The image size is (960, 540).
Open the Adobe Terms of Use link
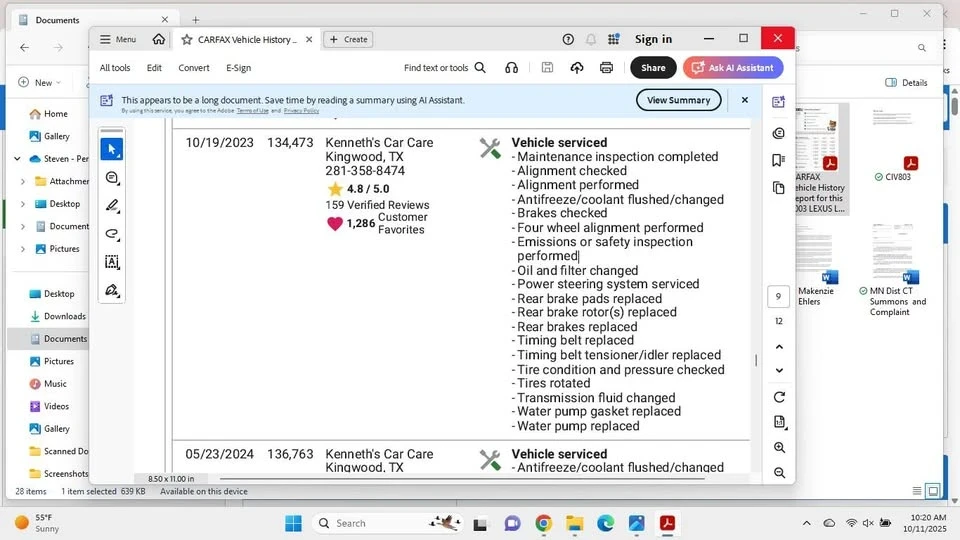tap(252, 111)
